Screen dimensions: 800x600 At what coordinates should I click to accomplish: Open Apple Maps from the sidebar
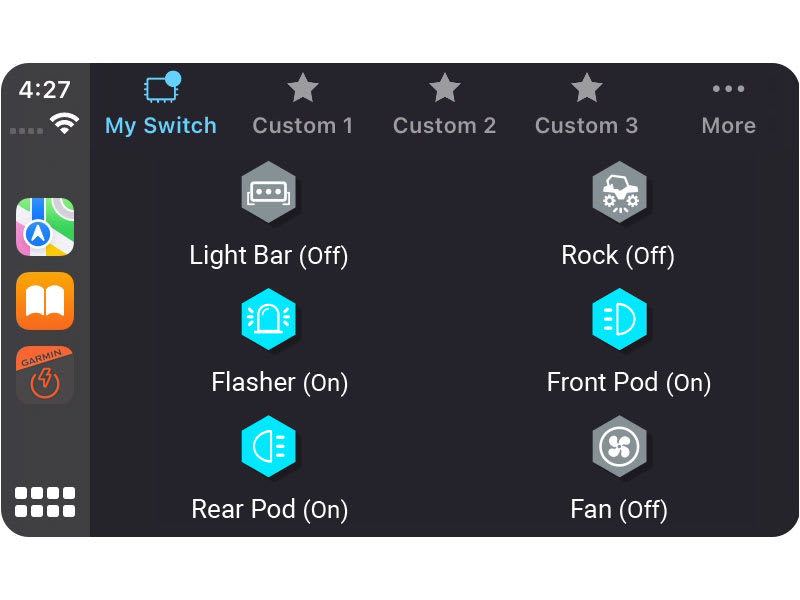(45, 227)
